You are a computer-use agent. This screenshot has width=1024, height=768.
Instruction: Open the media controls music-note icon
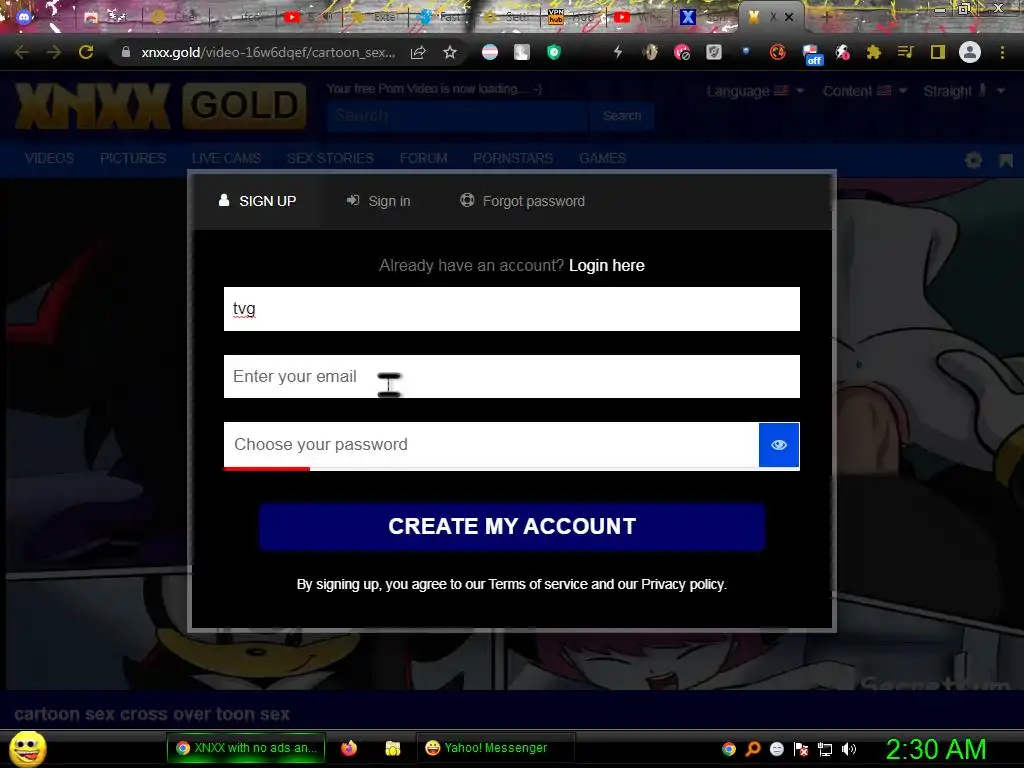[x=905, y=52]
